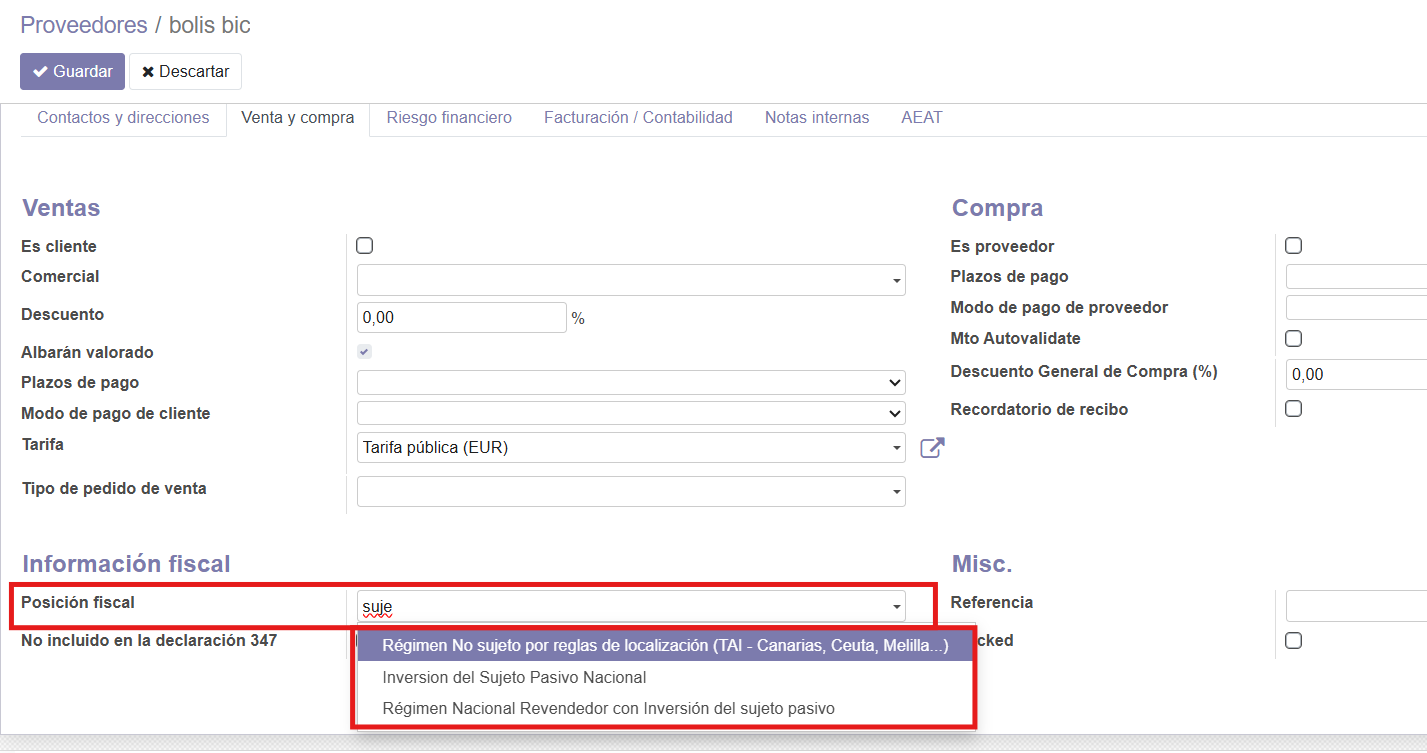Expand Tipo de pedido de venta dropdown
Image resolution: width=1427 pixels, height=753 pixels.
(x=630, y=491)
